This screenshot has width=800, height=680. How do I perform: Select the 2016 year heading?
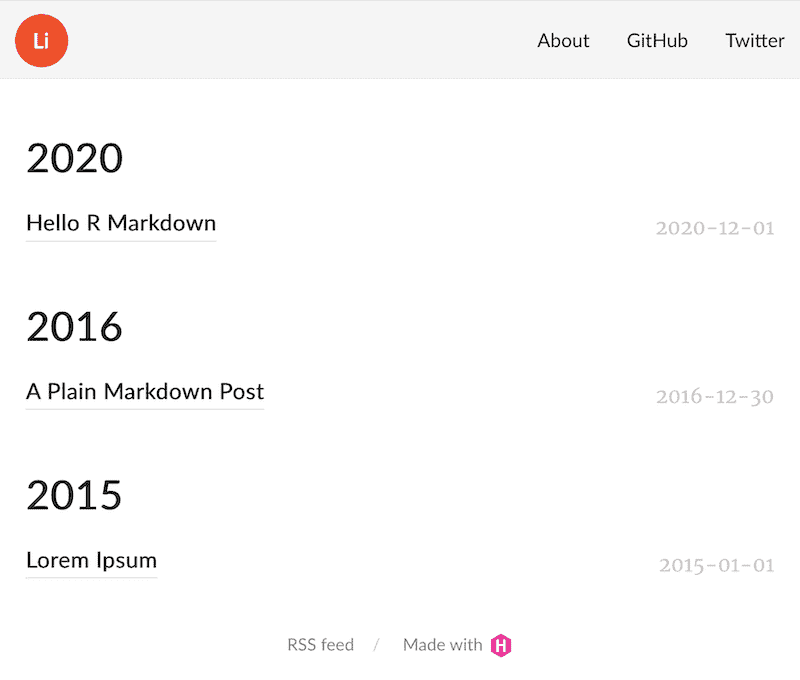coord(74,326)
